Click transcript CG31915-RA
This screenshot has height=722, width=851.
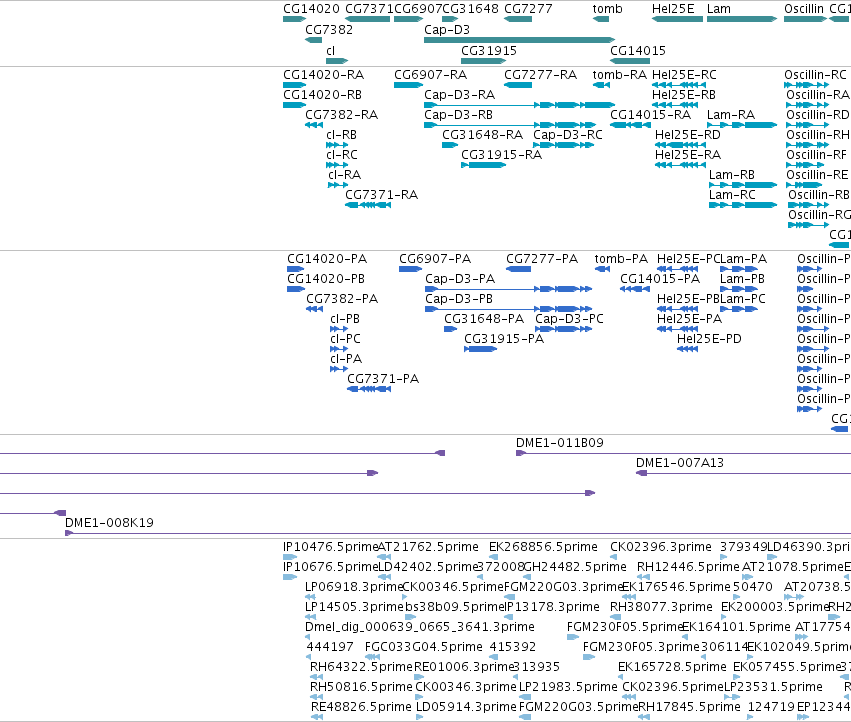pos(484,165)
